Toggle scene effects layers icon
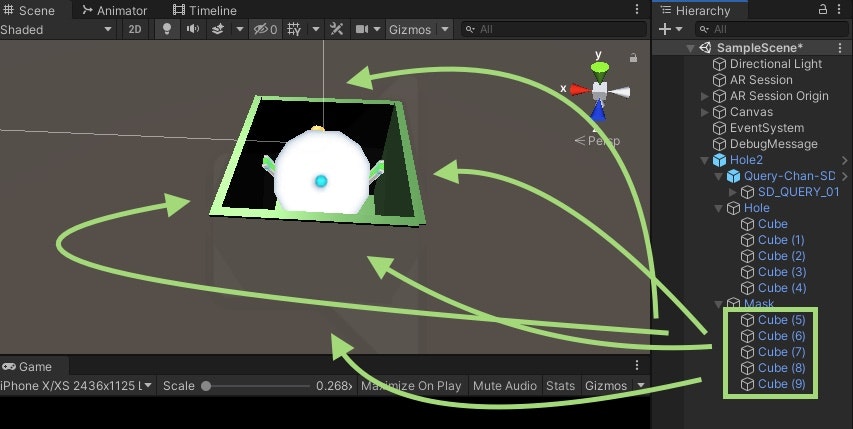853x429 pixels. (218, 29)
